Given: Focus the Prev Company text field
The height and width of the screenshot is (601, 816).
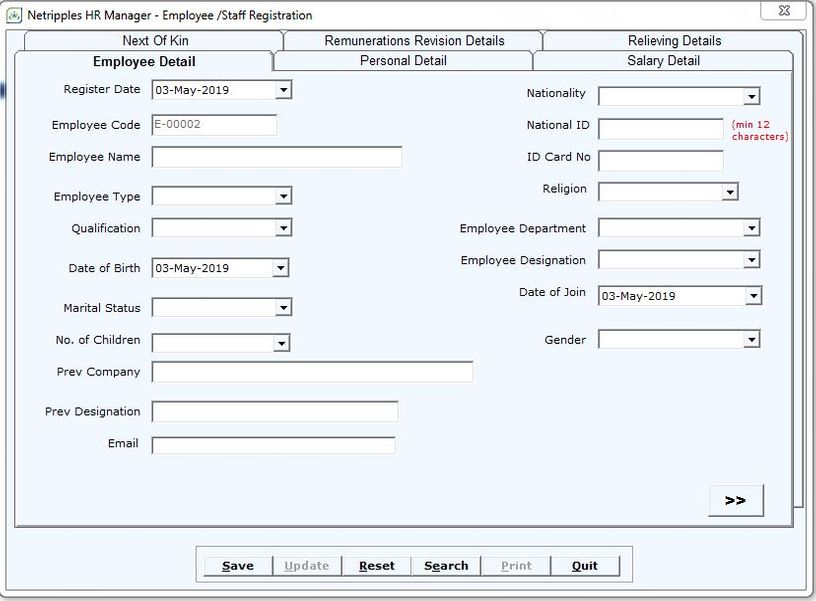Looking at the screenshot, I should pos(312,372).
